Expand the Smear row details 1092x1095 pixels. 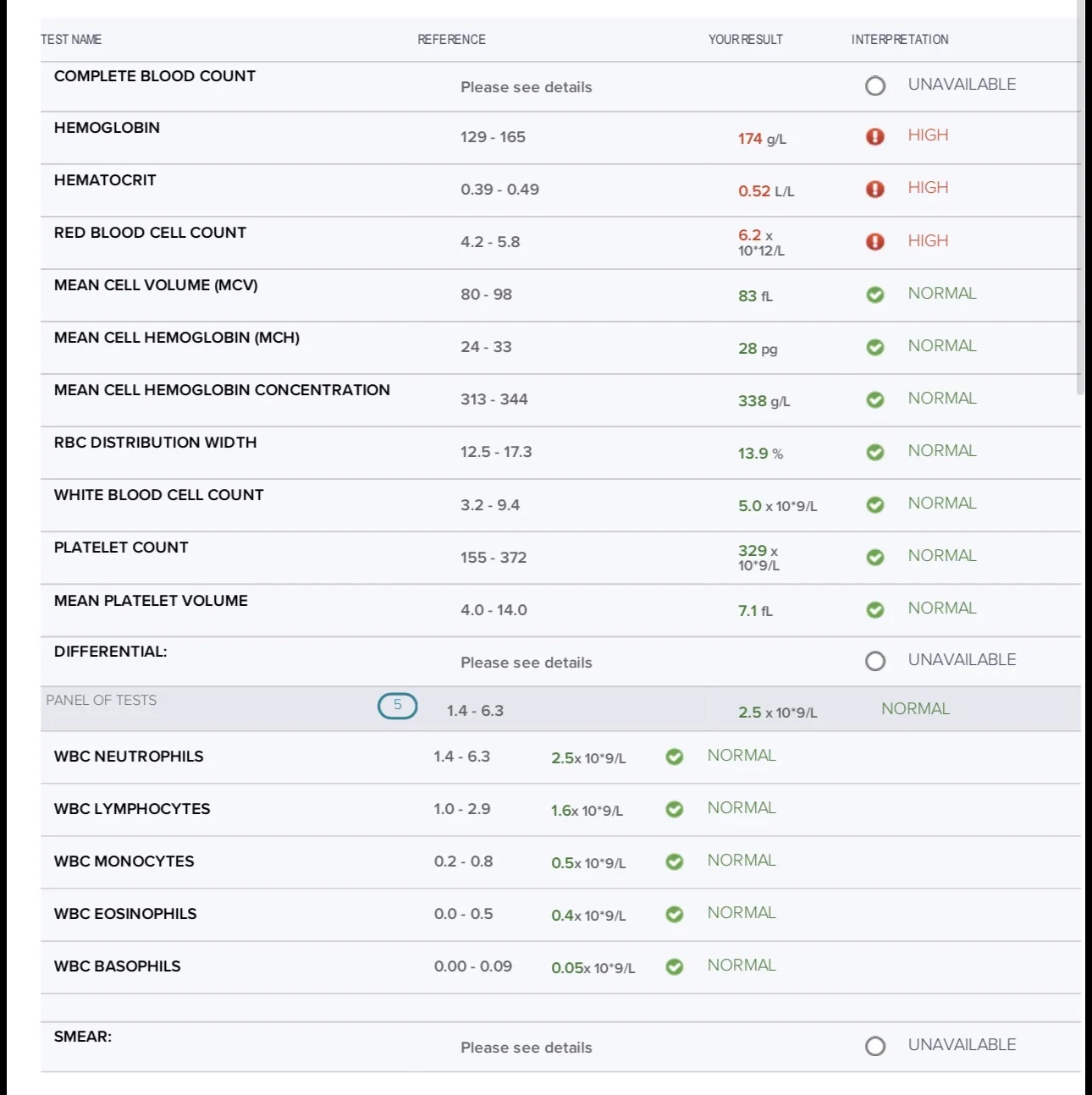[x=560, y=1047]
